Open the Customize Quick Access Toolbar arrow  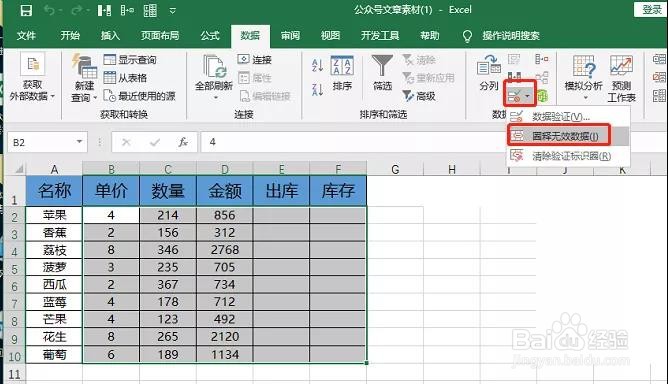(x=173, y=11)
